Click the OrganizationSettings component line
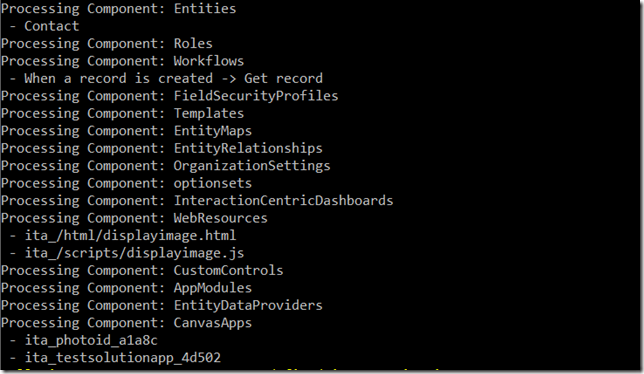Screen dimensions: 644x374 [166, 166]
